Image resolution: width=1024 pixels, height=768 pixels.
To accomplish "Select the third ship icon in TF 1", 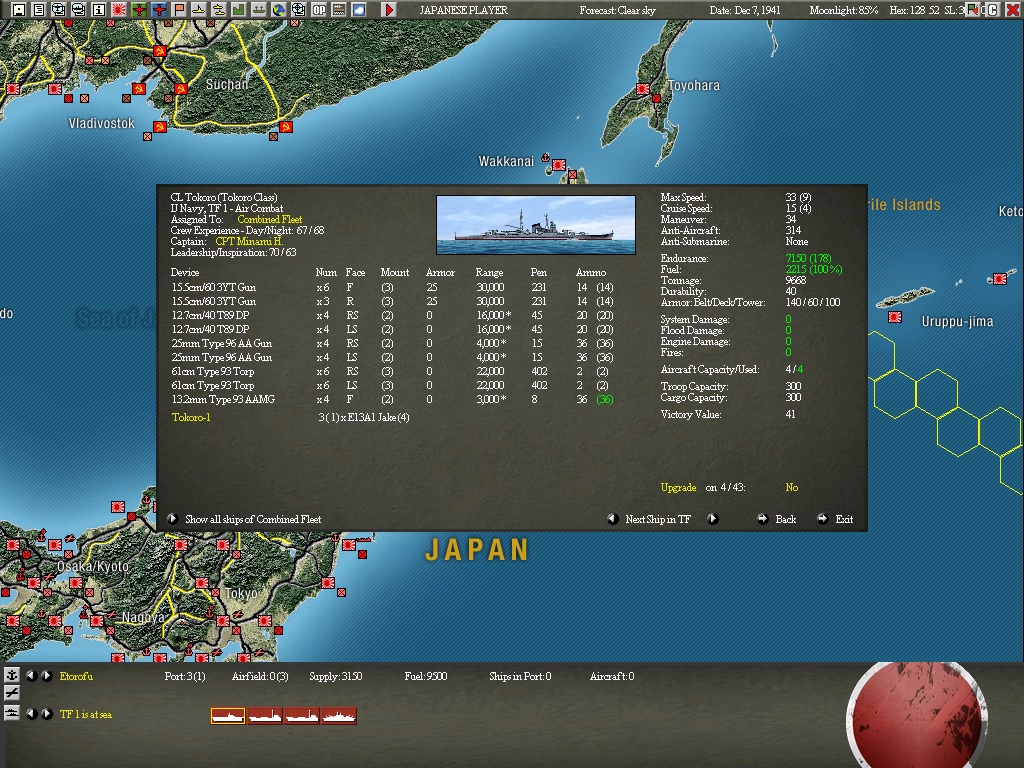I will pos(302,716).
